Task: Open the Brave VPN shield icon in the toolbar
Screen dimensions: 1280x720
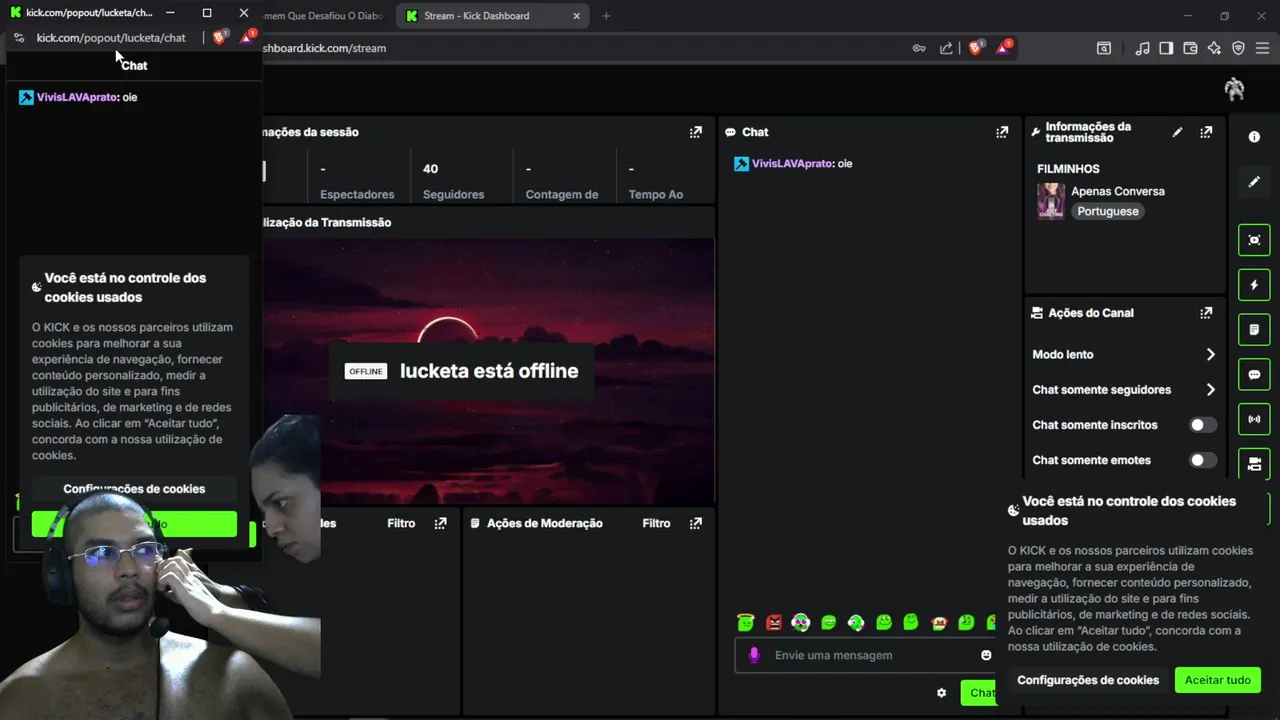Action: coord(1238,48)
